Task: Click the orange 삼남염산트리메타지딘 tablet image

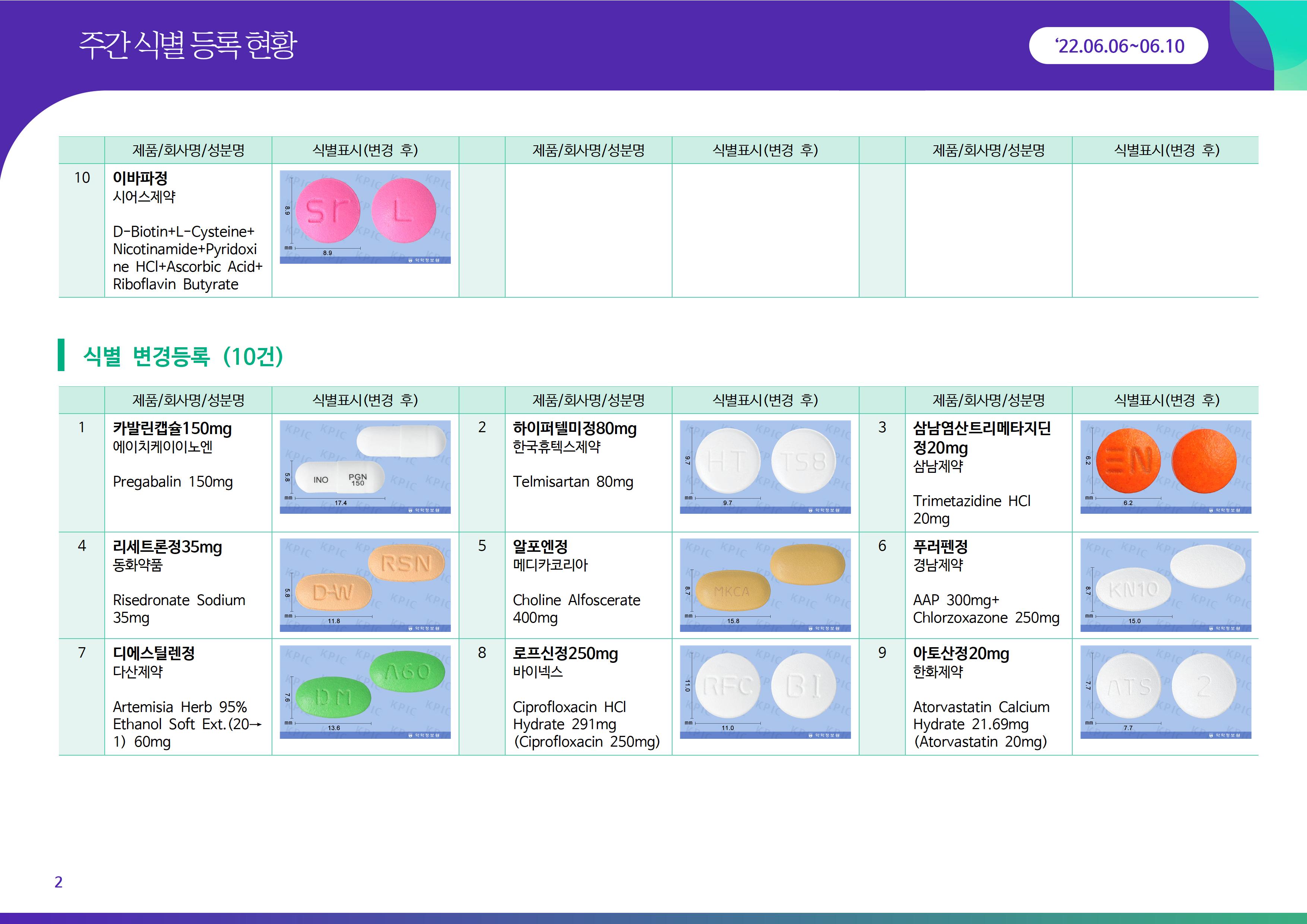Action: coord(1165,466)
